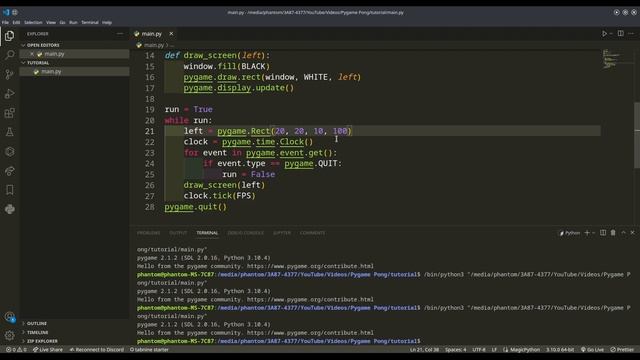Open the Edit menu
Image resolution: width=640 pixels, height=360 pixels.
16,22
